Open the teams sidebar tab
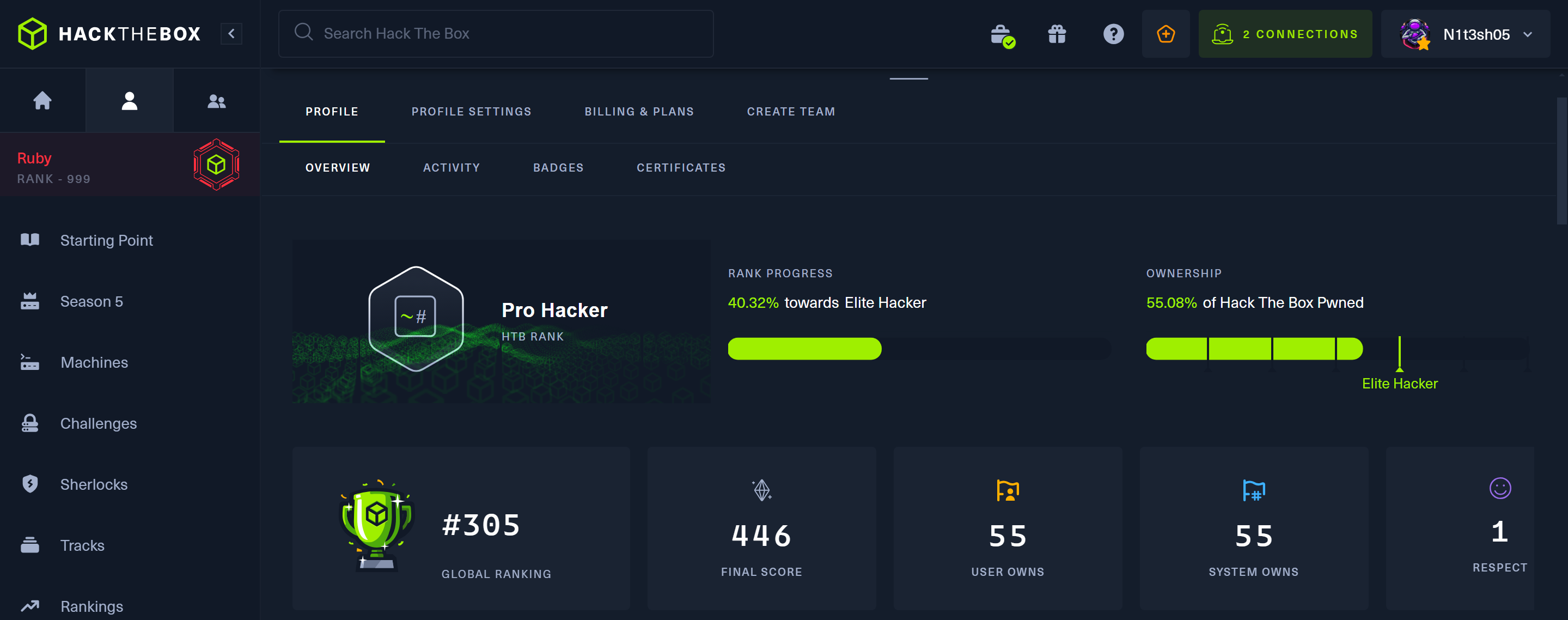The width and height of the screenshot is (1568, 620). click(x=217, y=100)
